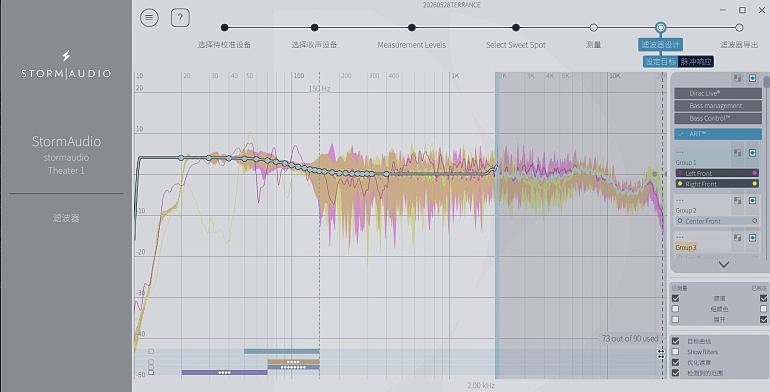Click the 73 out of 90 used text
The height and width of the screenshot is (392, 770).
point(630,338)
